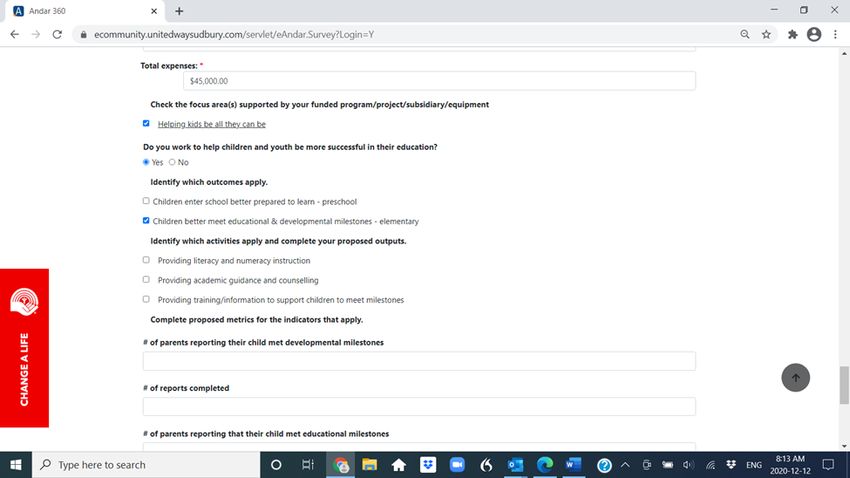Click the ENG language indicator
850x478 pixels.
754,465
